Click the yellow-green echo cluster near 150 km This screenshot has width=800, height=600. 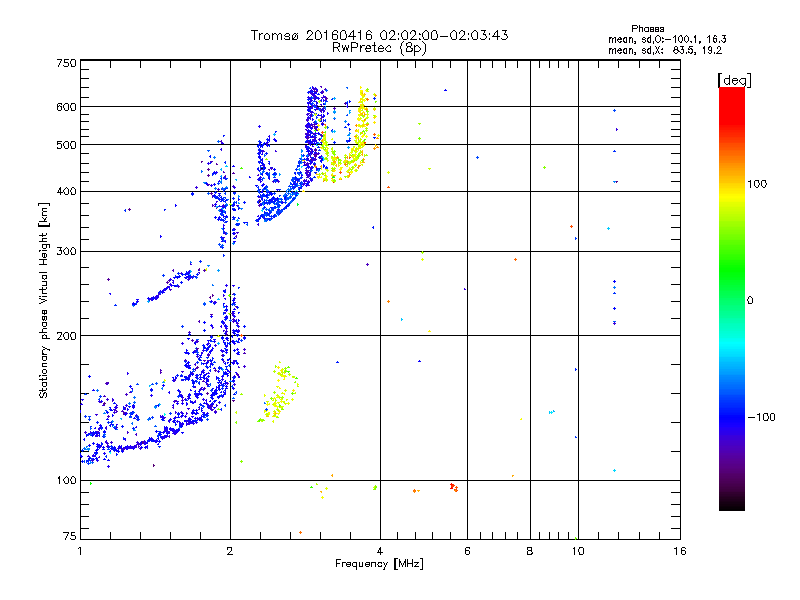[x=279, y=393]
